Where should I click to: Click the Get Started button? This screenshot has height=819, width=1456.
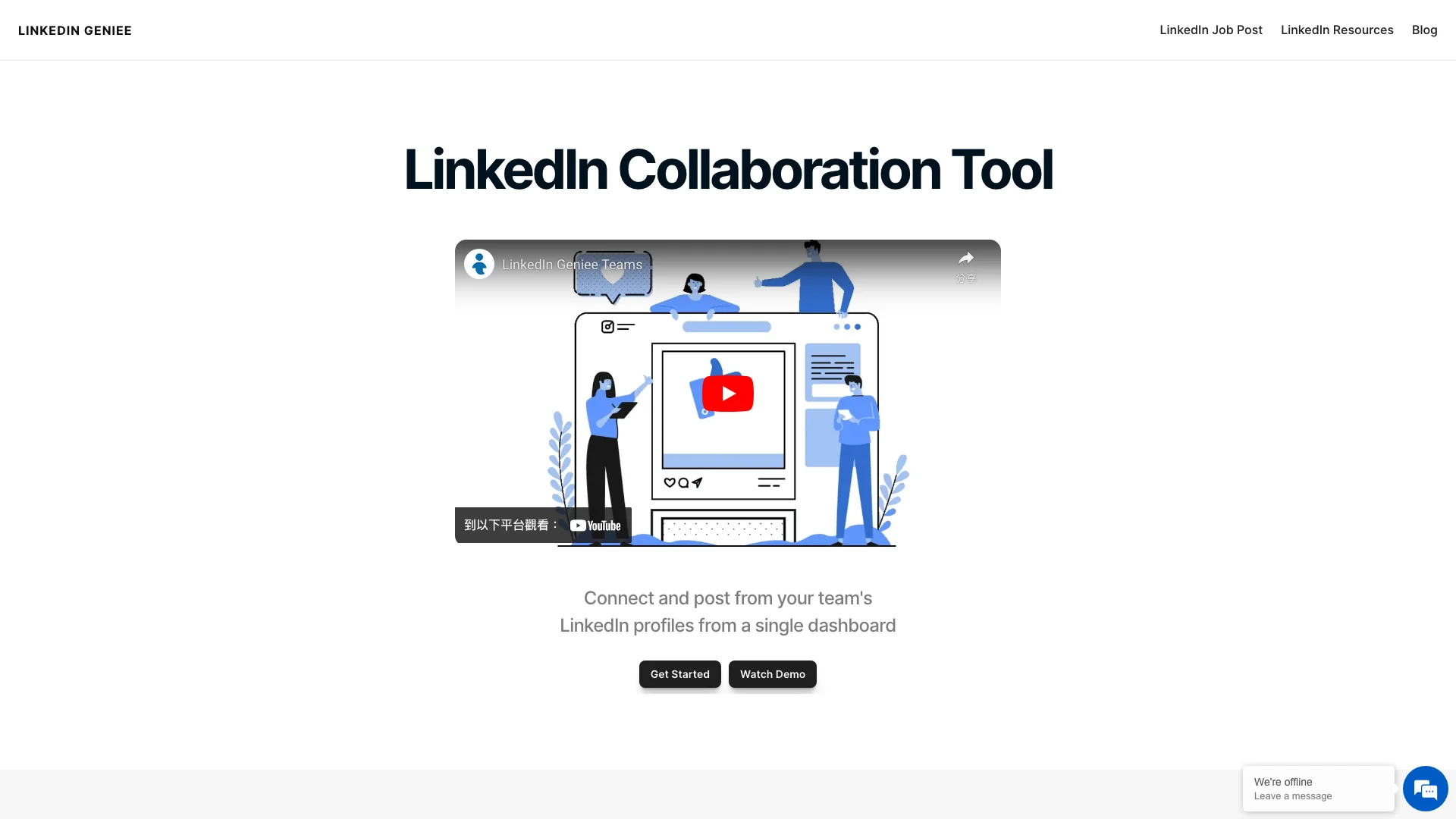(680, 673)
